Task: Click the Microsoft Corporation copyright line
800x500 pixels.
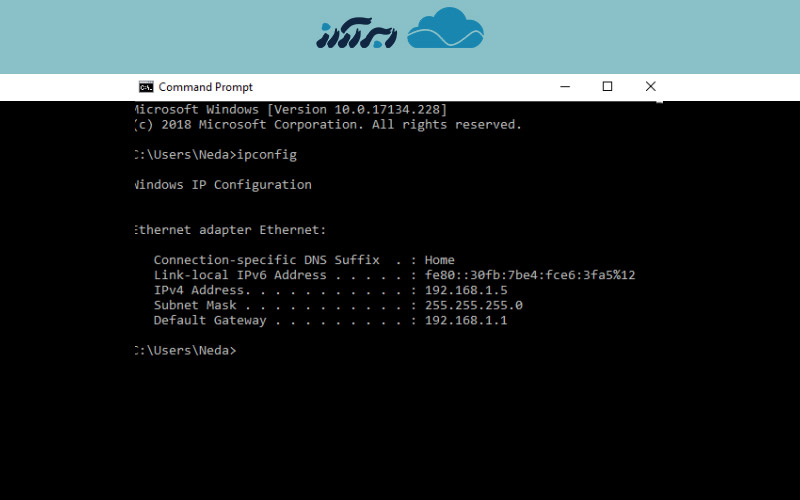Action: point(328,125)
